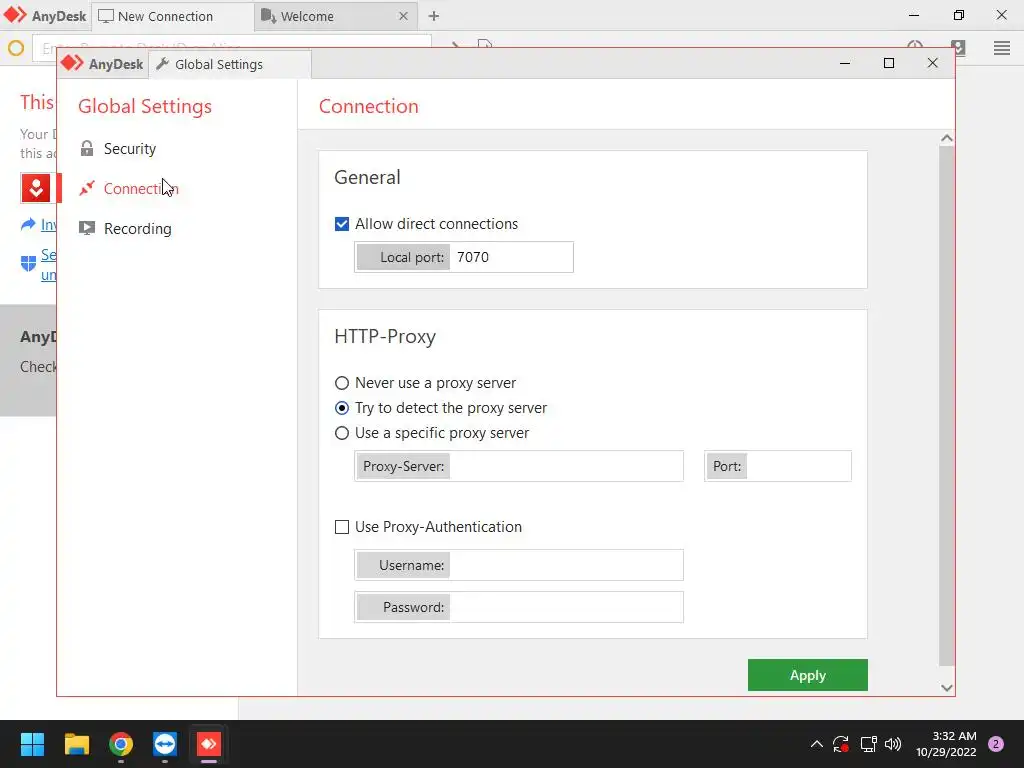This screenshot has height=768, width=1024.
Task: Click the volume icon in system tray
Action: [893, 744]
